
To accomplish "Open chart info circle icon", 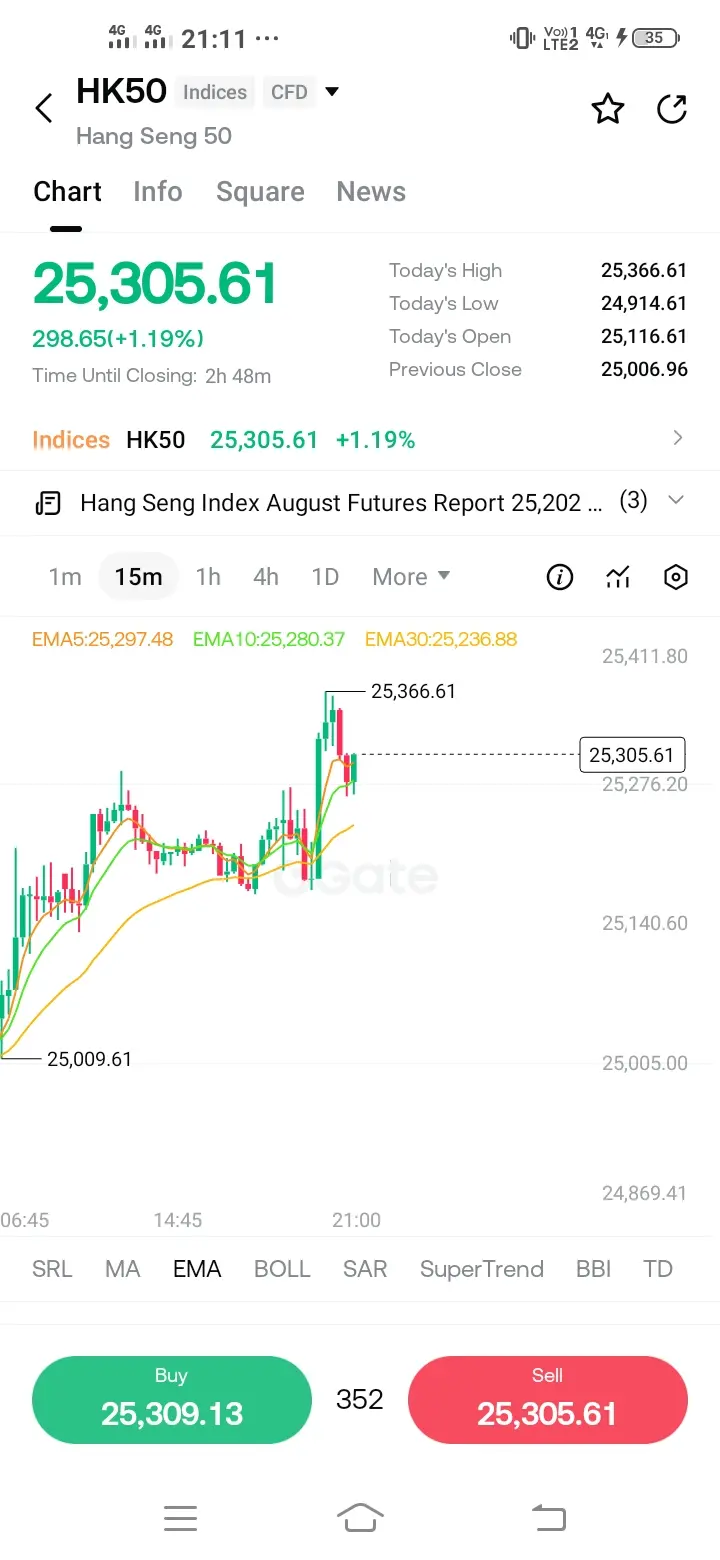I will (560, 577).
